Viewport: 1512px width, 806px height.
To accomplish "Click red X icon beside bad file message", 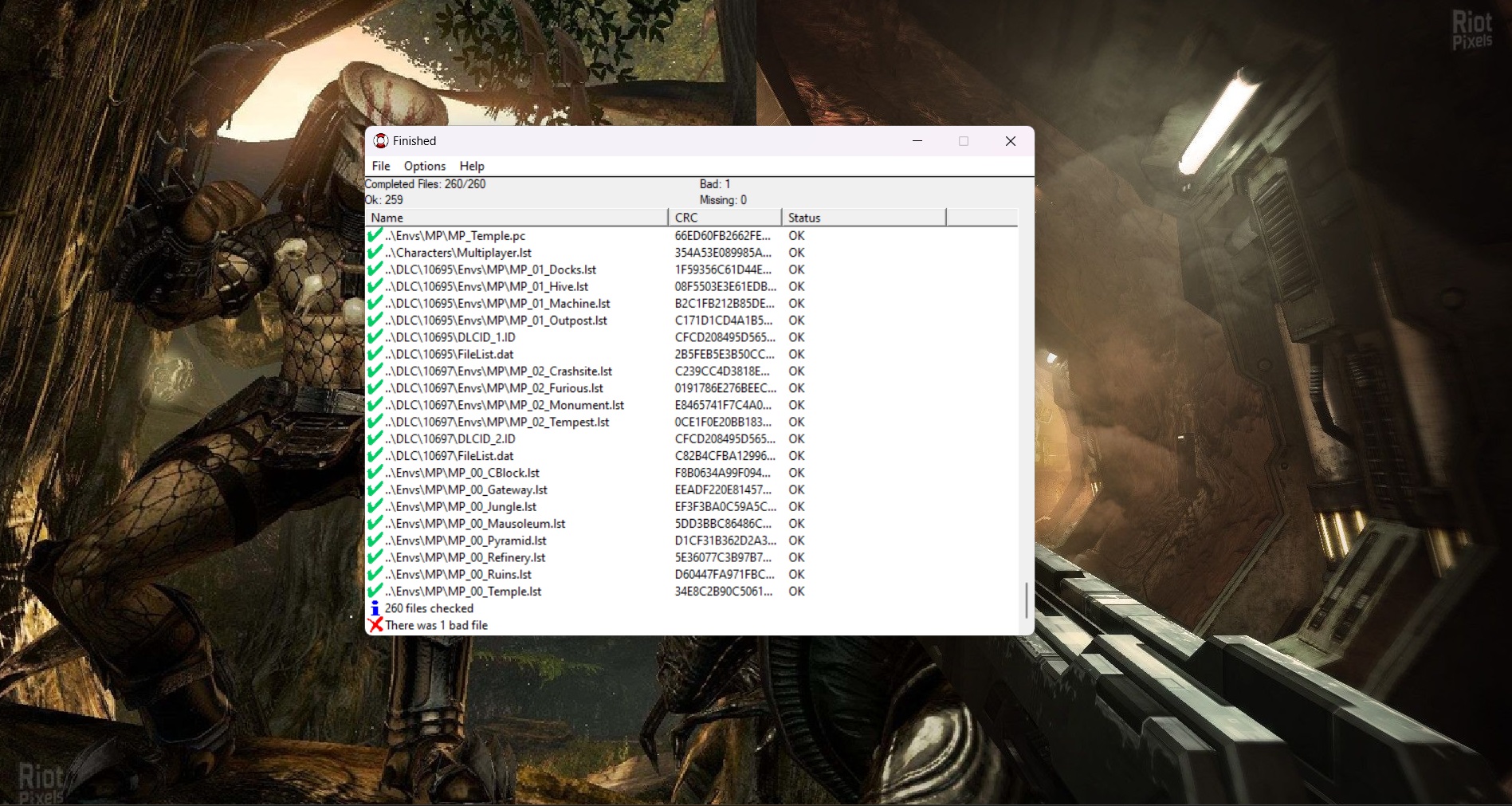I will 375,625.
